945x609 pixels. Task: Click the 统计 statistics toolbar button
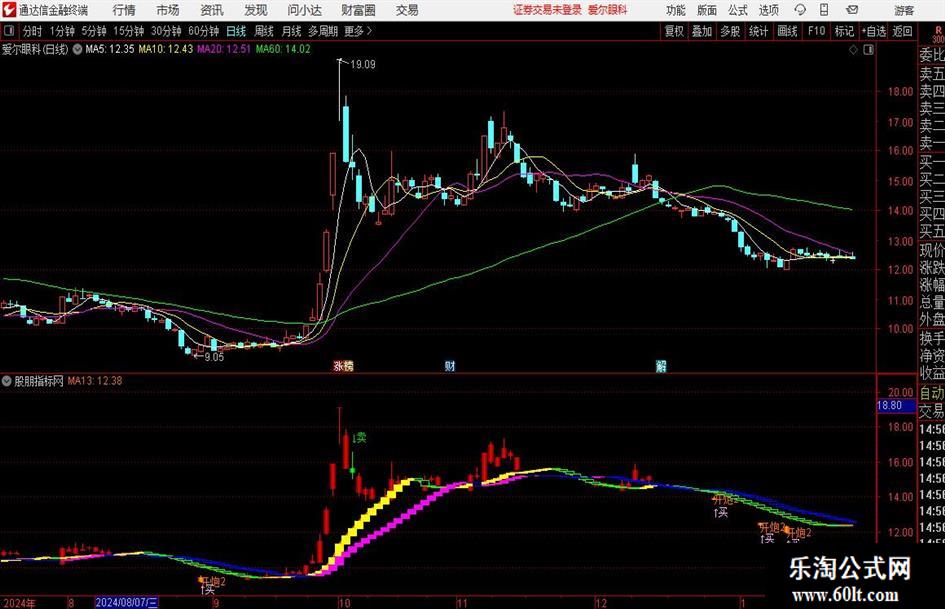pos(758,31)
